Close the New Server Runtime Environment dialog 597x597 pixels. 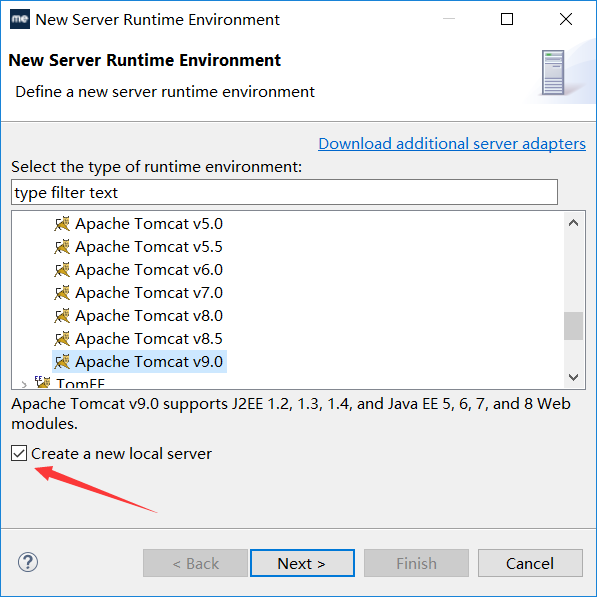[x=566, y=19]
